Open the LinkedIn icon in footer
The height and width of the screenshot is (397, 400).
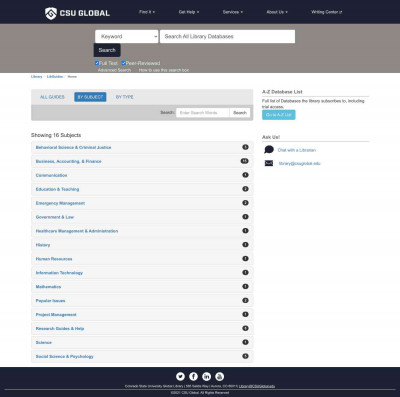(206, 376)
